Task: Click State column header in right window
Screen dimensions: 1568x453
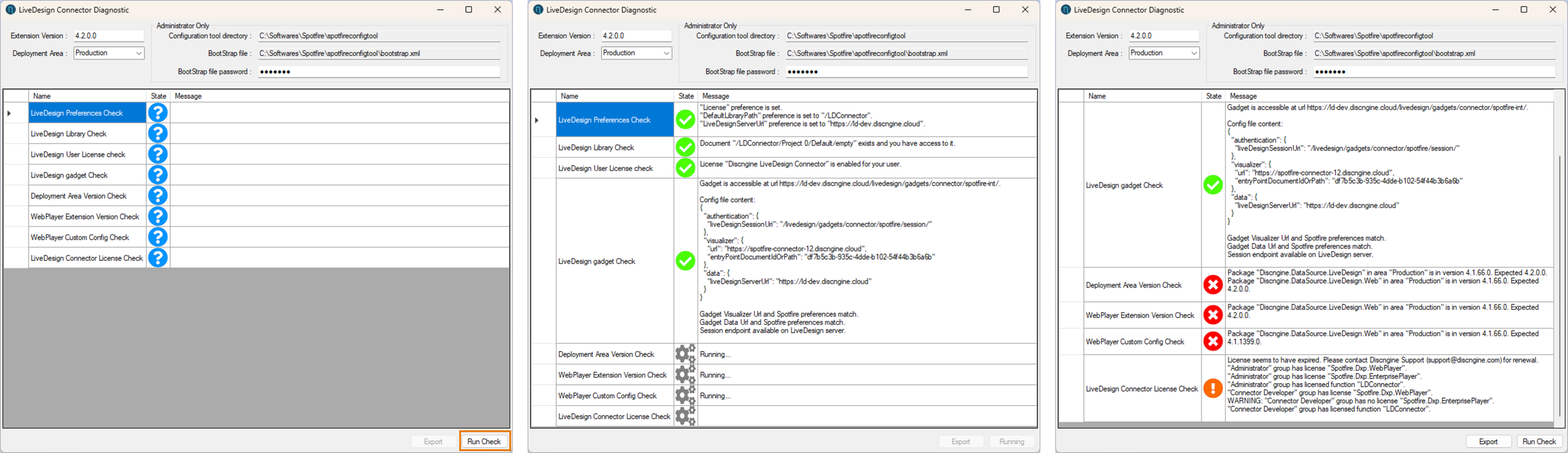Action: (1213, 96)
